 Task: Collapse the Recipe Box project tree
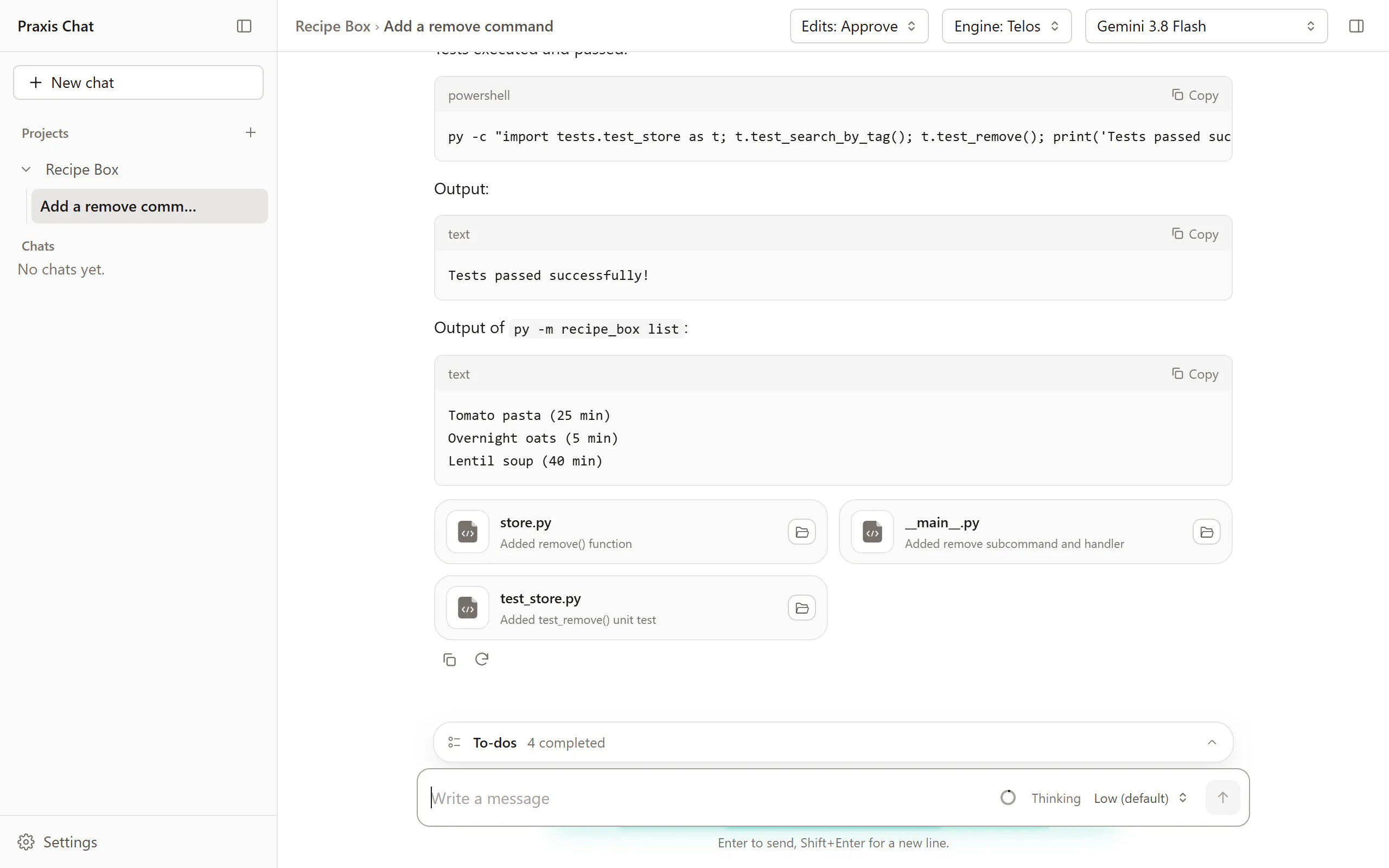pyautogui.click(x=26, y=169)
